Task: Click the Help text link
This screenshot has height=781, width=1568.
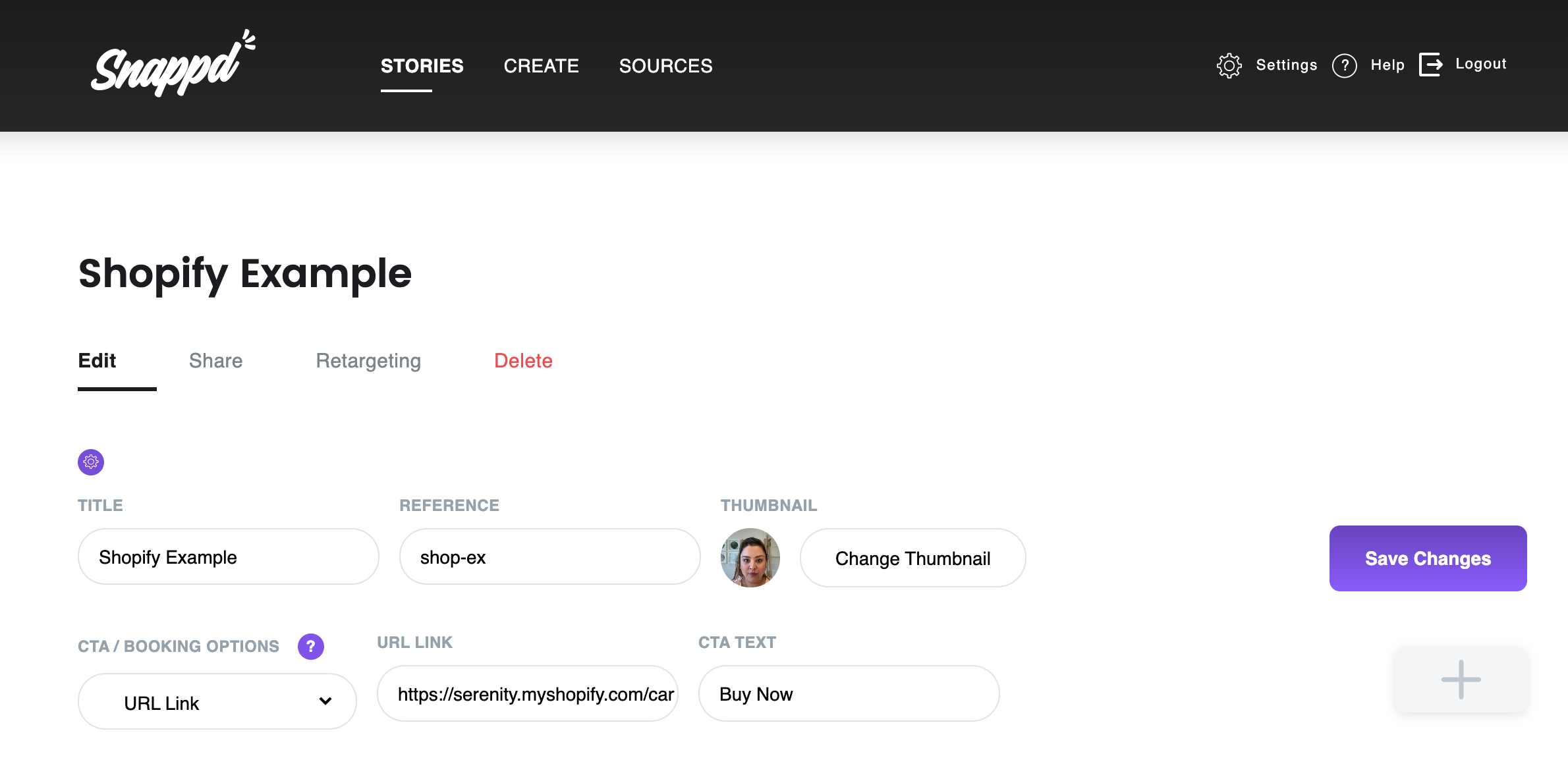Action: (x=1387, y=65)
